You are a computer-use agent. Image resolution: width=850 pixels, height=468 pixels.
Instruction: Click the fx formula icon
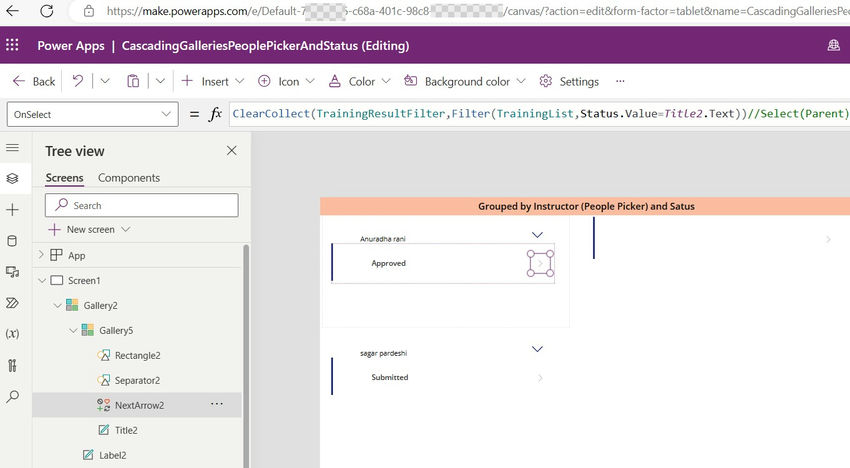coord(215,114)
